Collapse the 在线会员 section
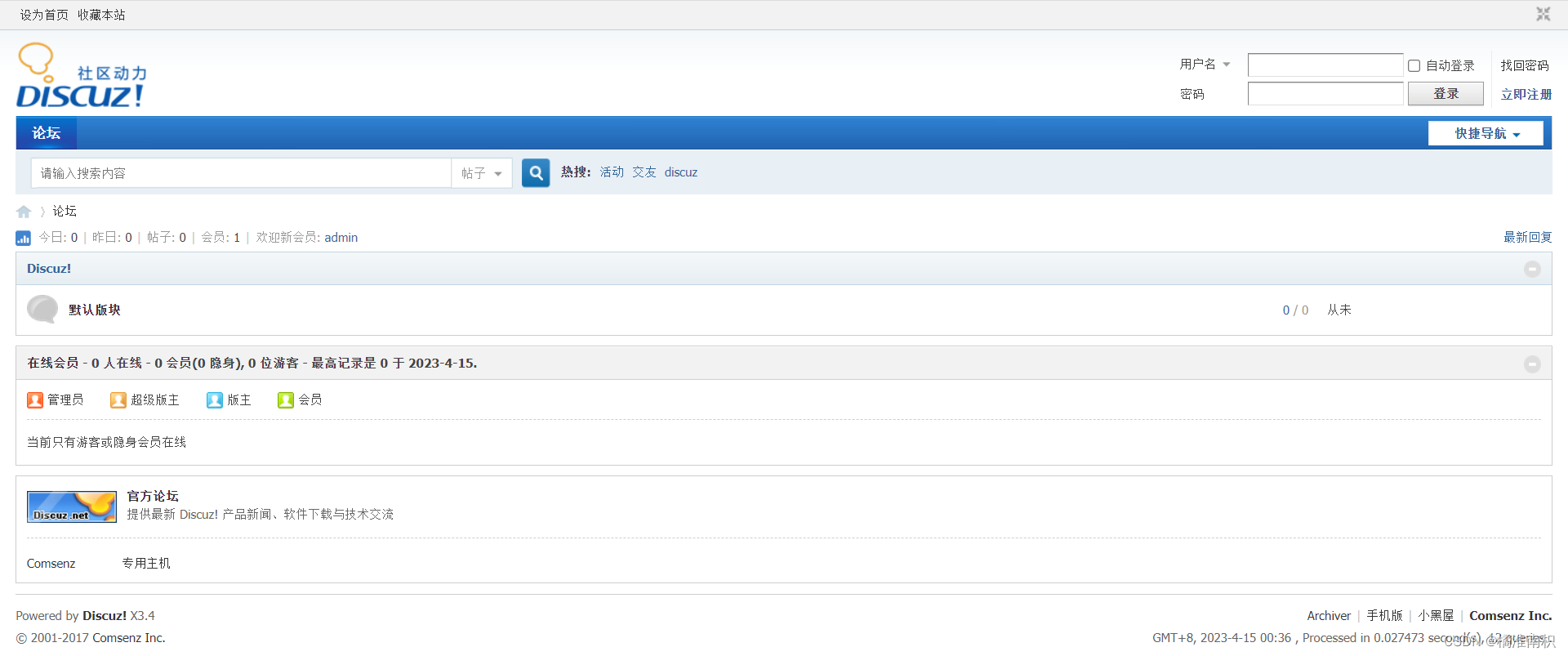Screen dimensions: 1568x656 point(1532,364)
